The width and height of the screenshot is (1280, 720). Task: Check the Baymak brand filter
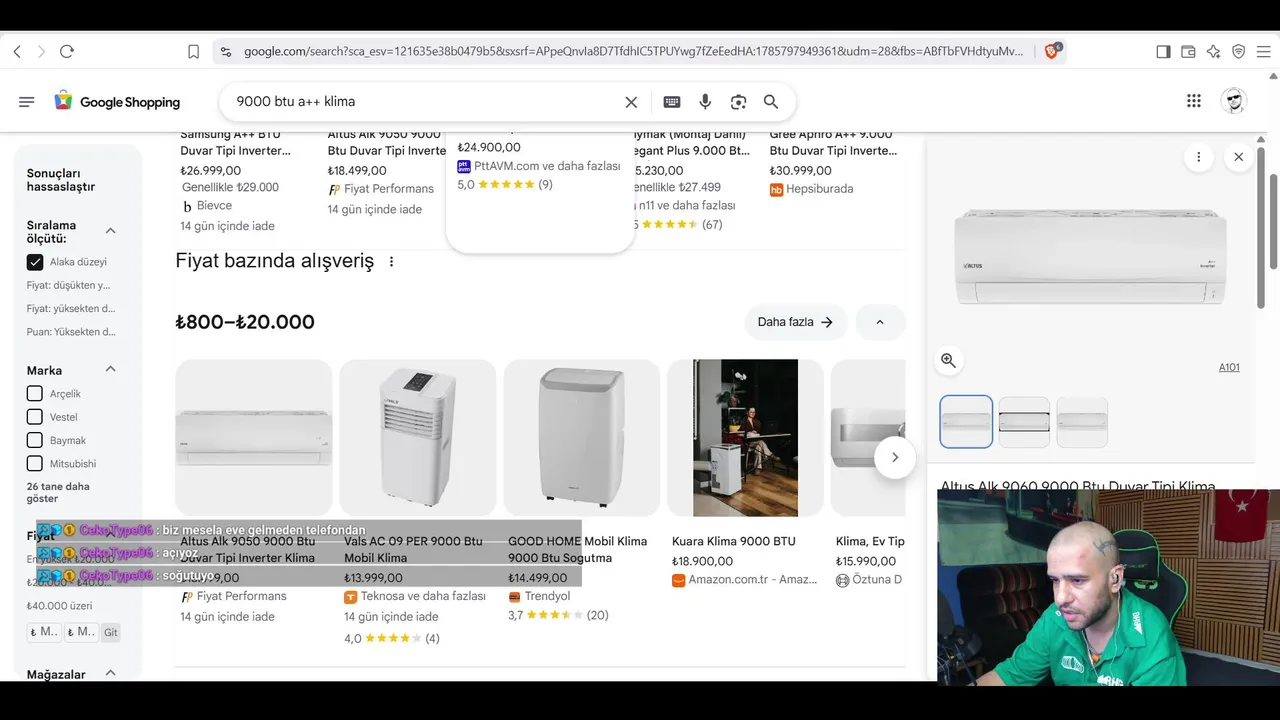point(35,440)
